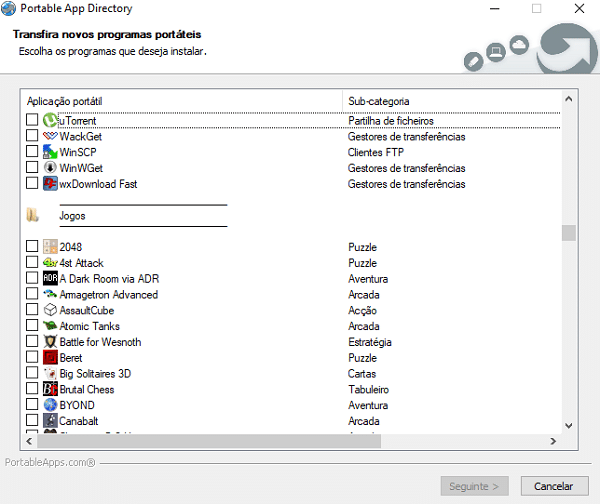This screenshot has height=504, width=600.
Task: Click the wxDownload Fast app icon
Action: click(50, 183)
